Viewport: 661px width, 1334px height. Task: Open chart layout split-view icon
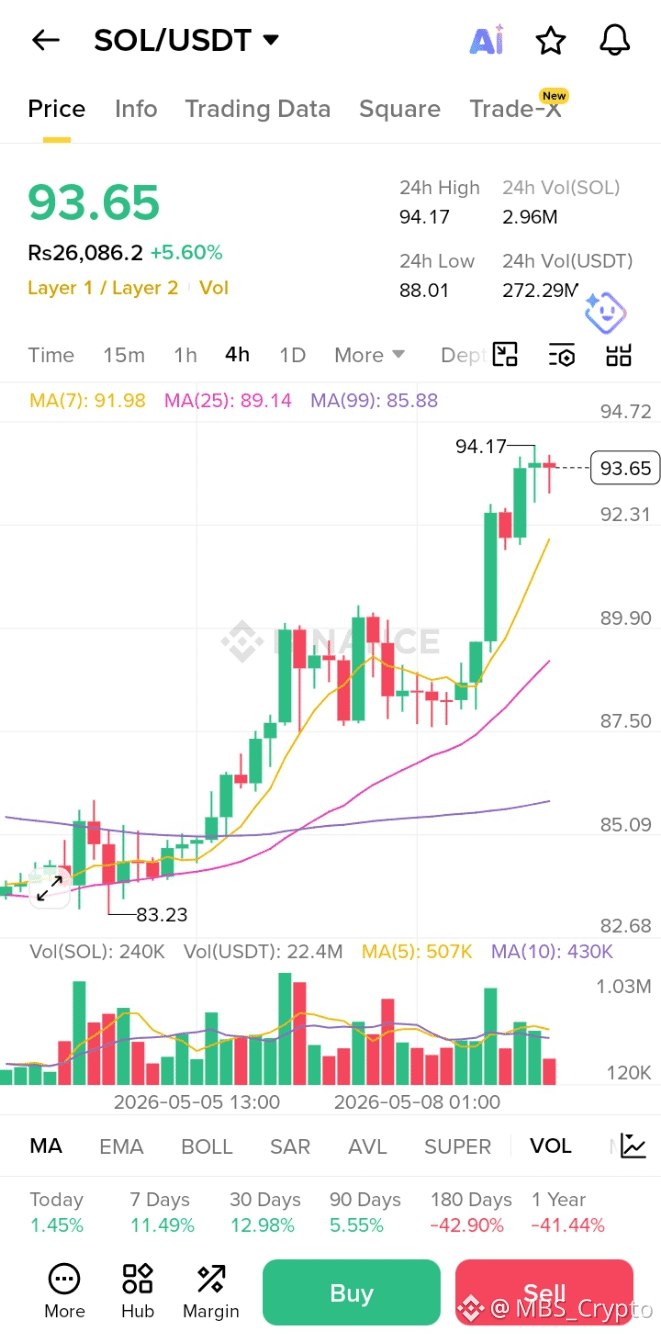click(x=506, y=355)
